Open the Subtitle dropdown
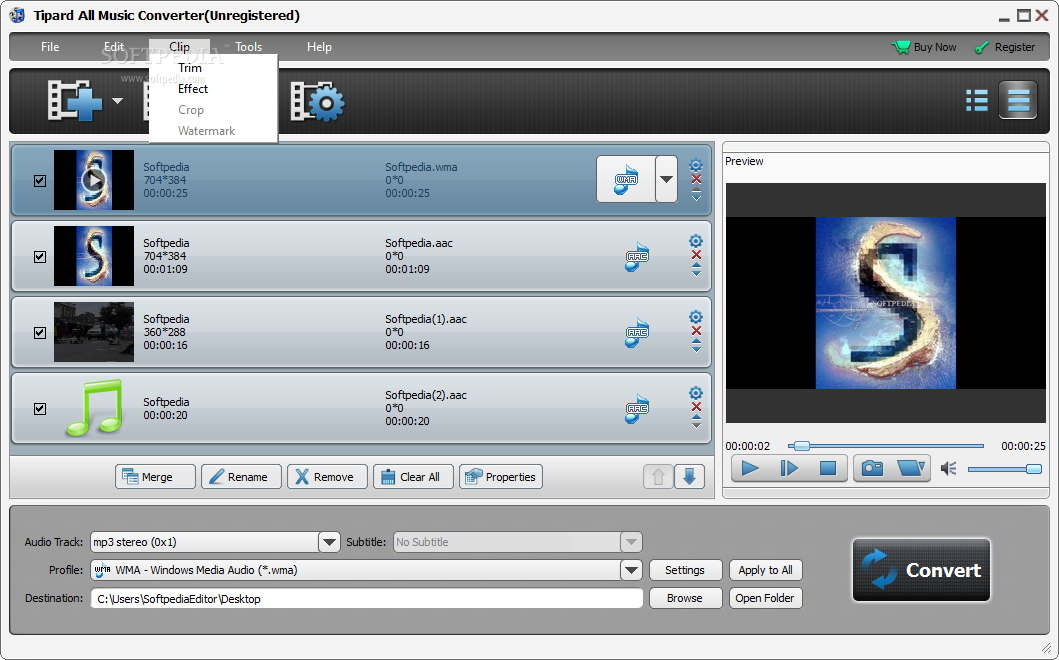1059x660 pixels. (x=631, y=542)
